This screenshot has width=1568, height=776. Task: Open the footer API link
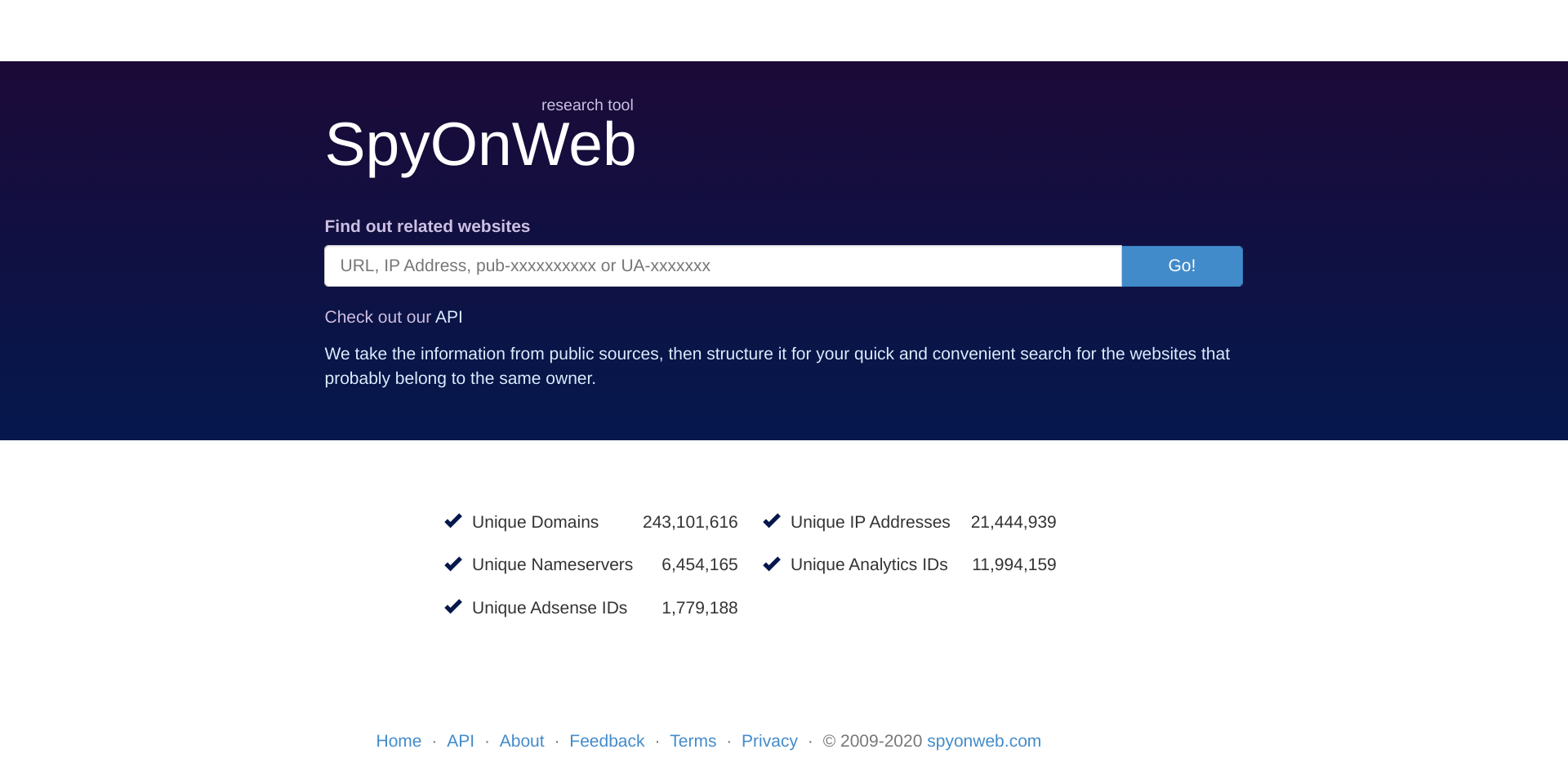[x=461, y=741]
